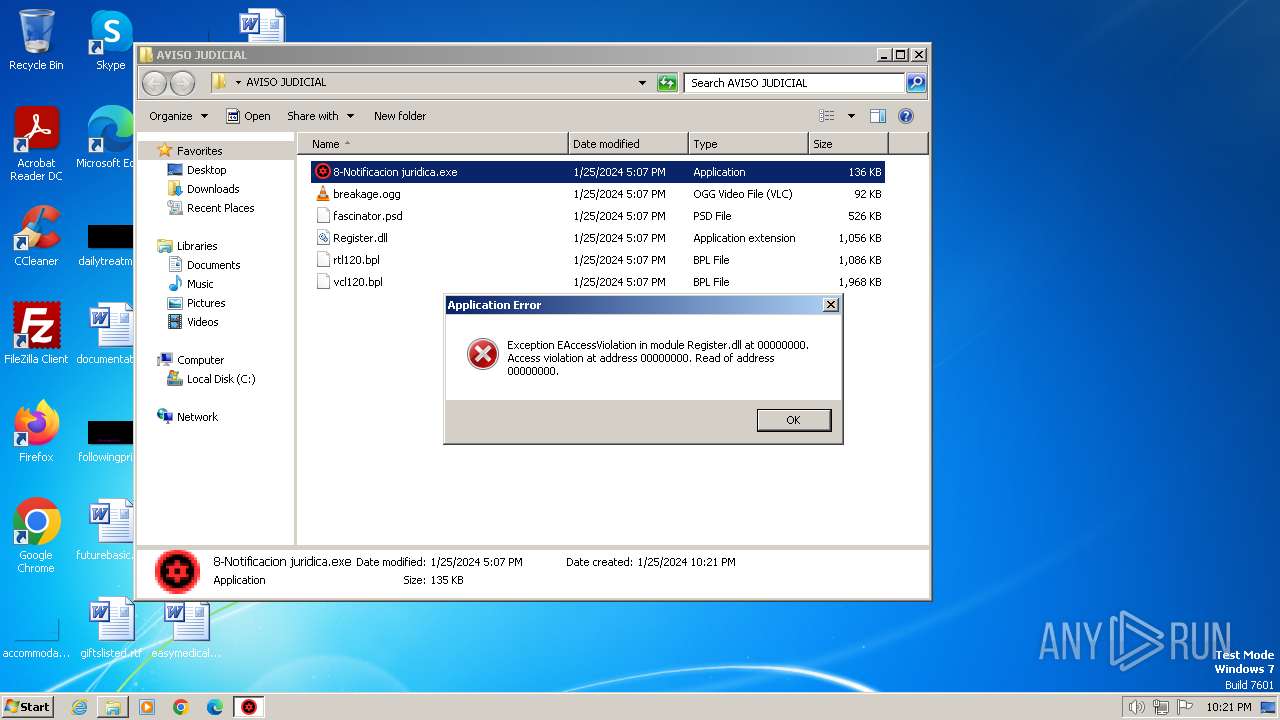
Task: Click the 10:21 PM clock
Action: [1228, 707]
